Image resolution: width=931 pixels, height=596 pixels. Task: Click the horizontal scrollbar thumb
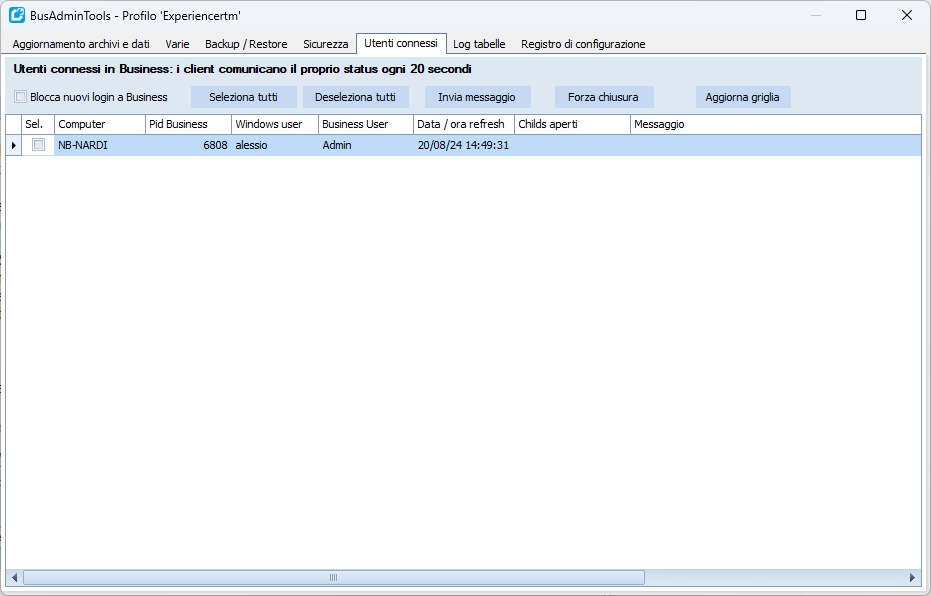click(334, 577)
